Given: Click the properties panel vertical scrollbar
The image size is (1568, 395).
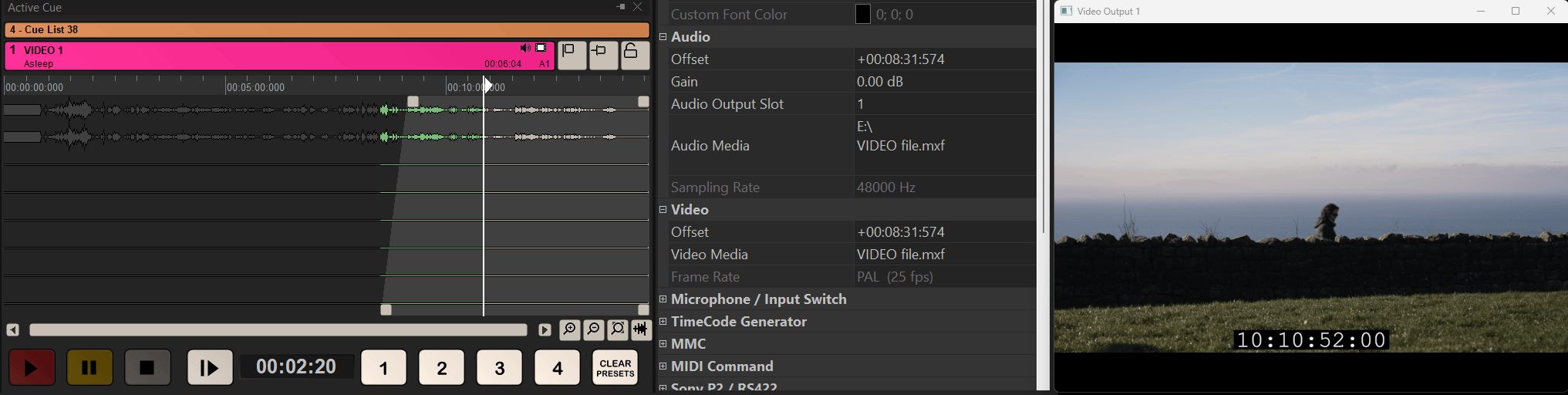Looking at the screenshot, I should pyautogui.click(x=1044, y=117).
